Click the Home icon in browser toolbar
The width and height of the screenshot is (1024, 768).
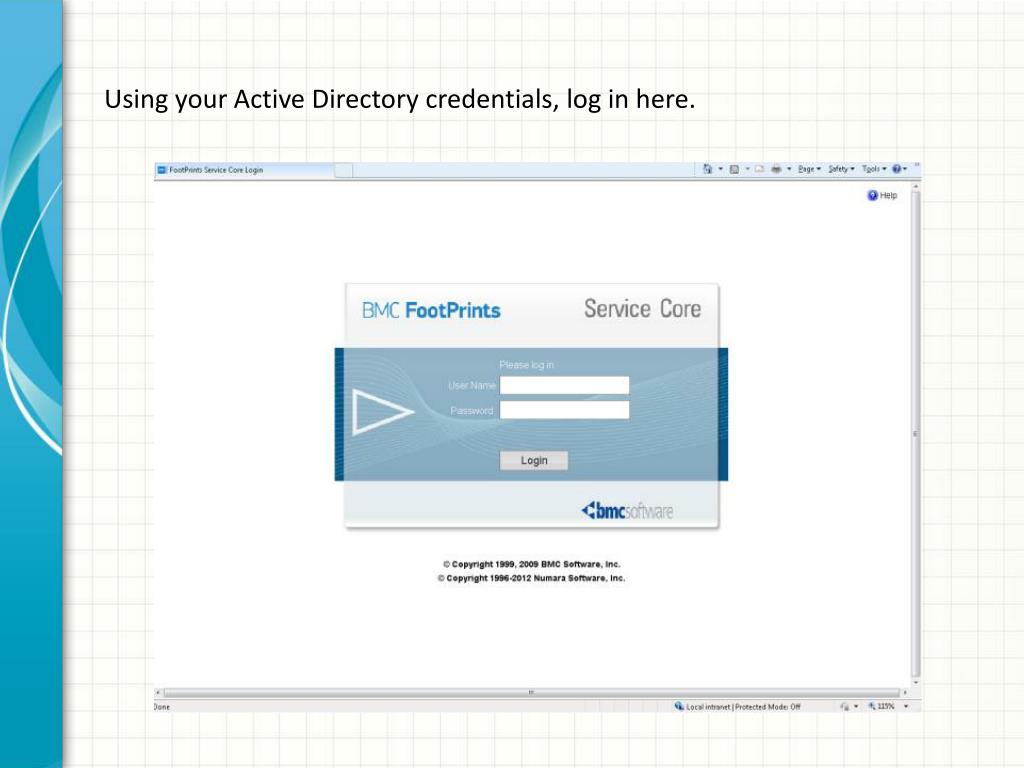[x=707, y=169]
